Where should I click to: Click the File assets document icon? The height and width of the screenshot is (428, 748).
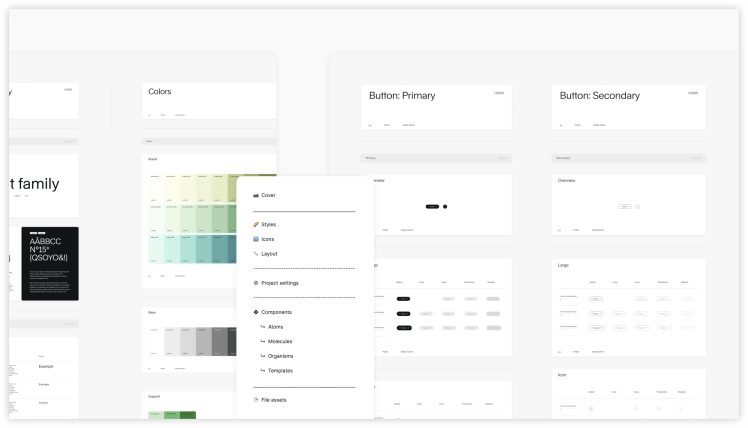(x=257, y=400)
